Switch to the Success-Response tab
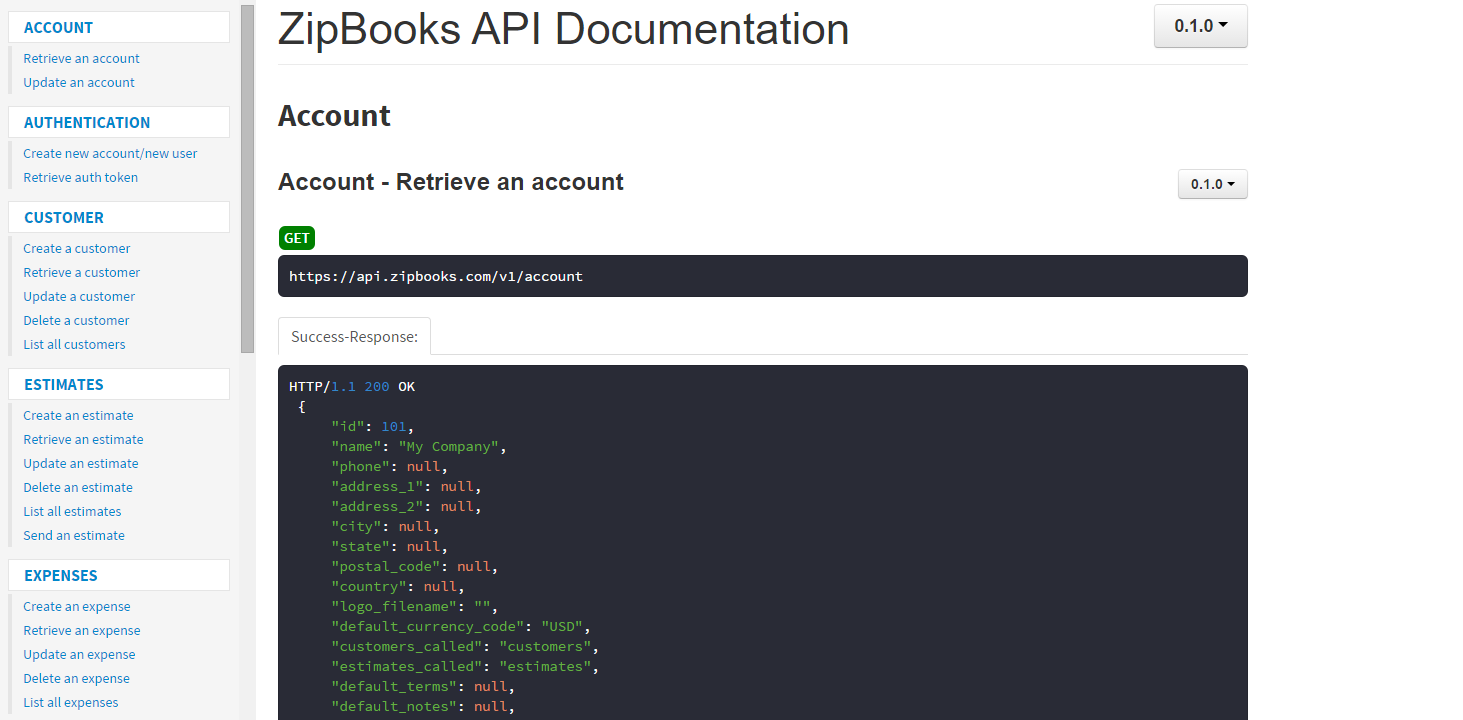 coord(353,336)
